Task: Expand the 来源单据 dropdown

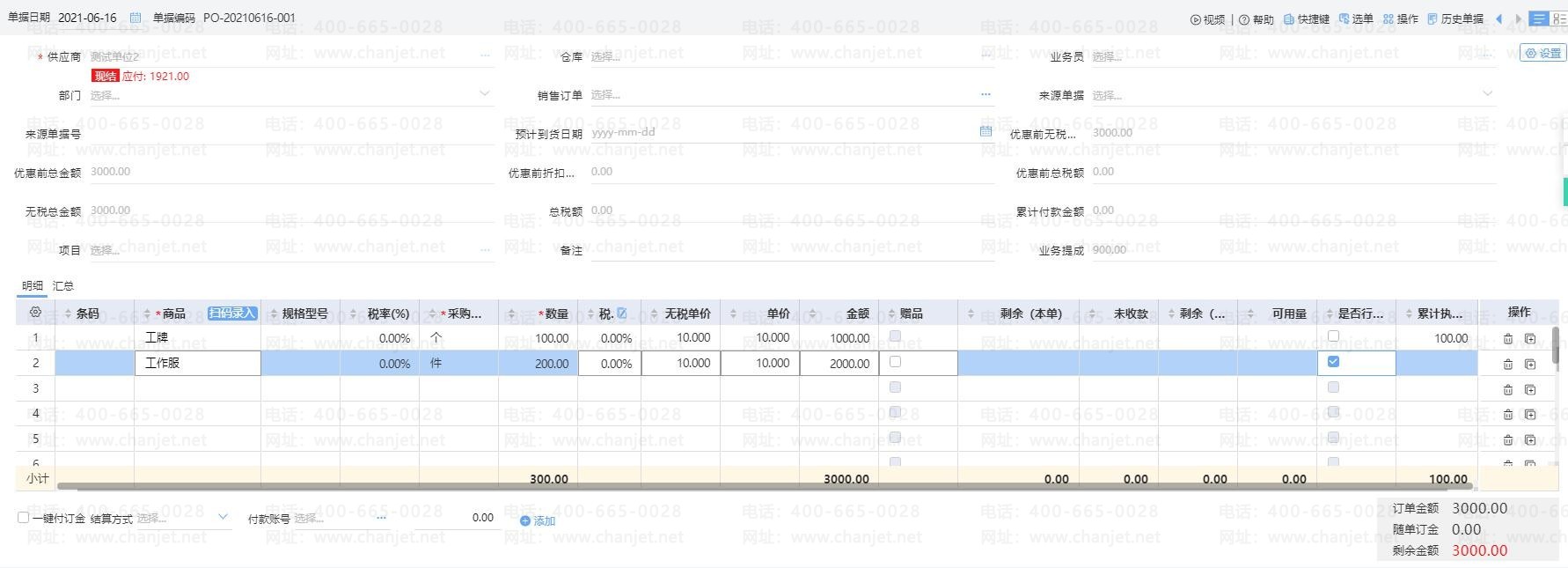Action: [x=1487, y=94]
